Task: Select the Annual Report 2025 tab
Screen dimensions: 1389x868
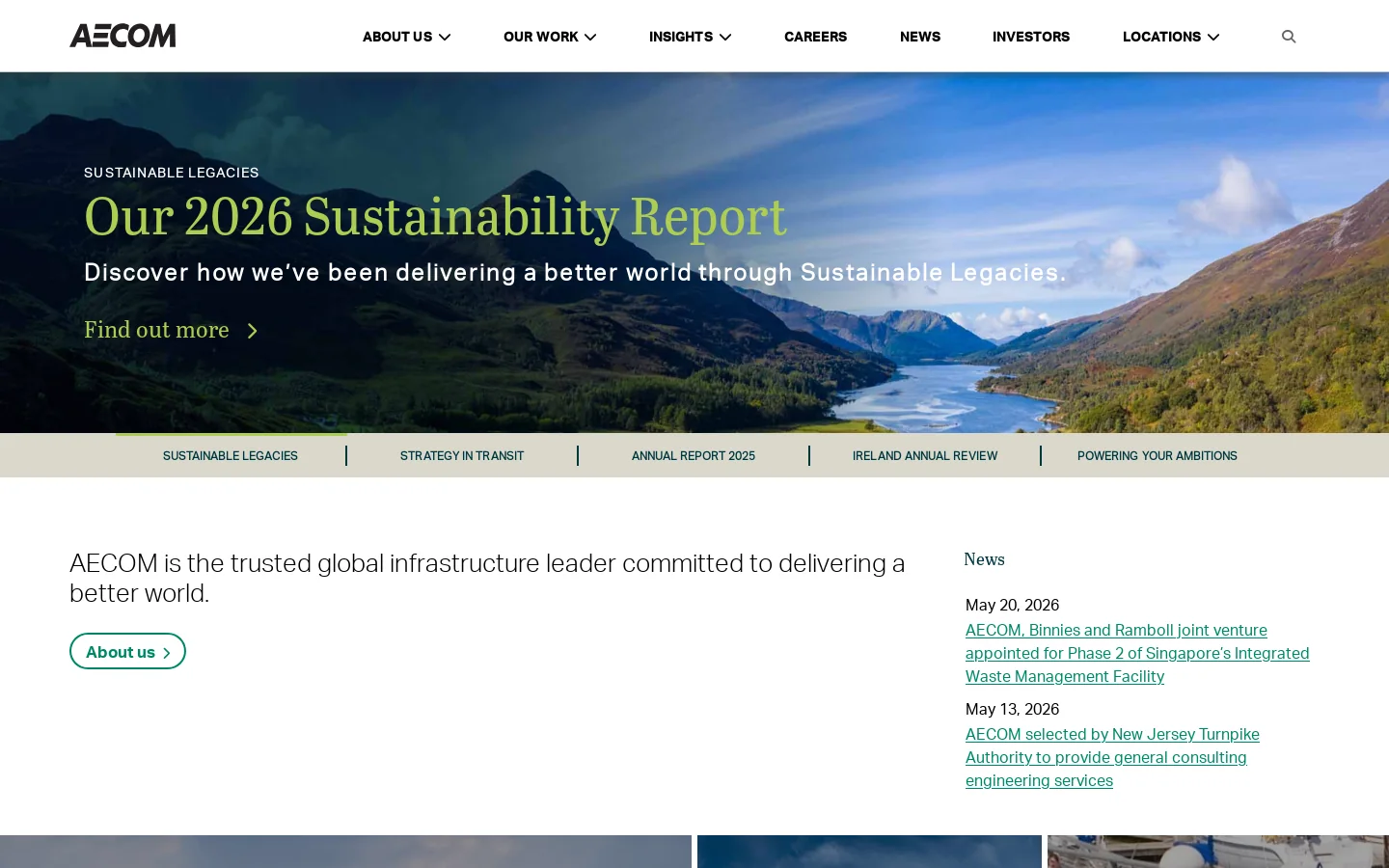Action: click(694, 455)
